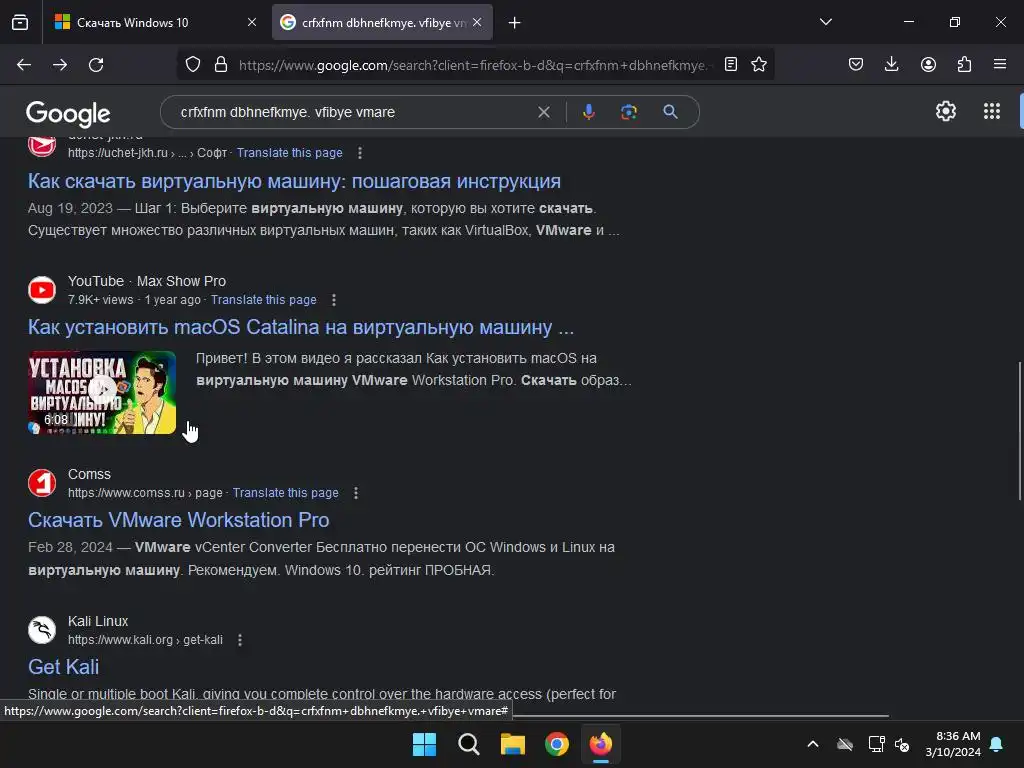
Task: Open the Windows Start menu
Action: click(424, 744)
